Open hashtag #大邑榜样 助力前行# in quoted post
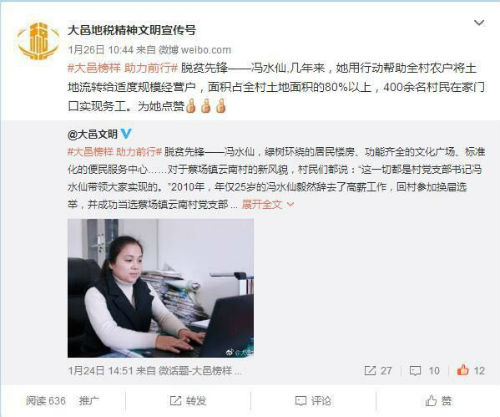This screenshot has width=500, height=417. tap(115, 152)
